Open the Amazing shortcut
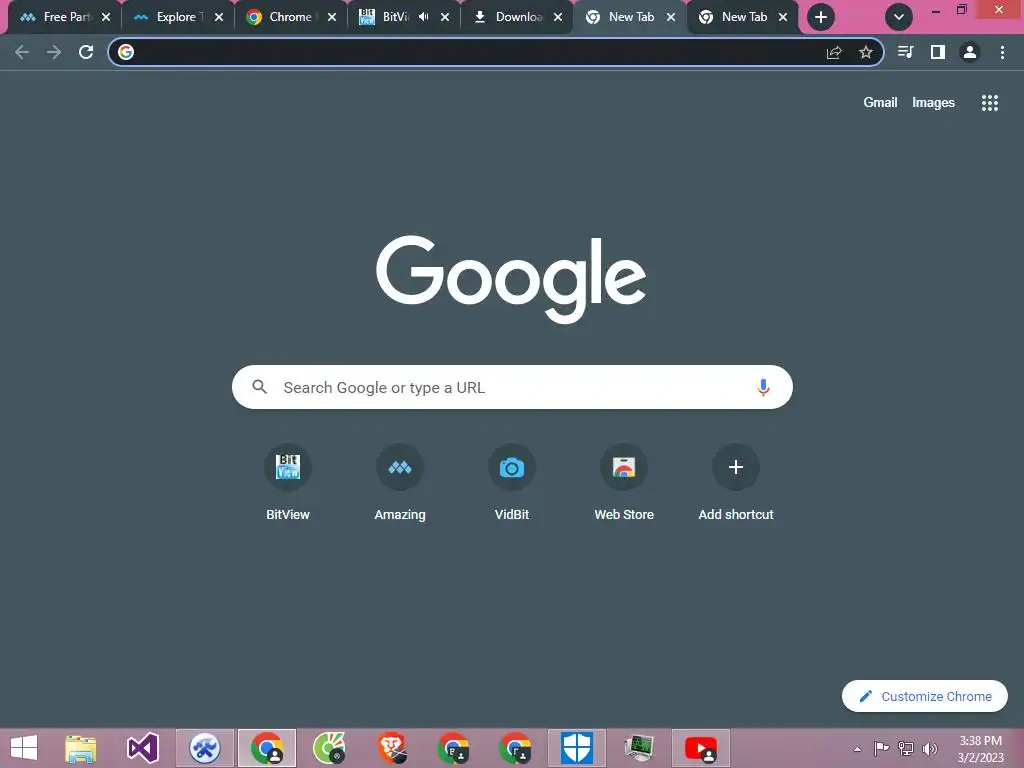Screen dimensions: 1024x768 coord(400,483)
